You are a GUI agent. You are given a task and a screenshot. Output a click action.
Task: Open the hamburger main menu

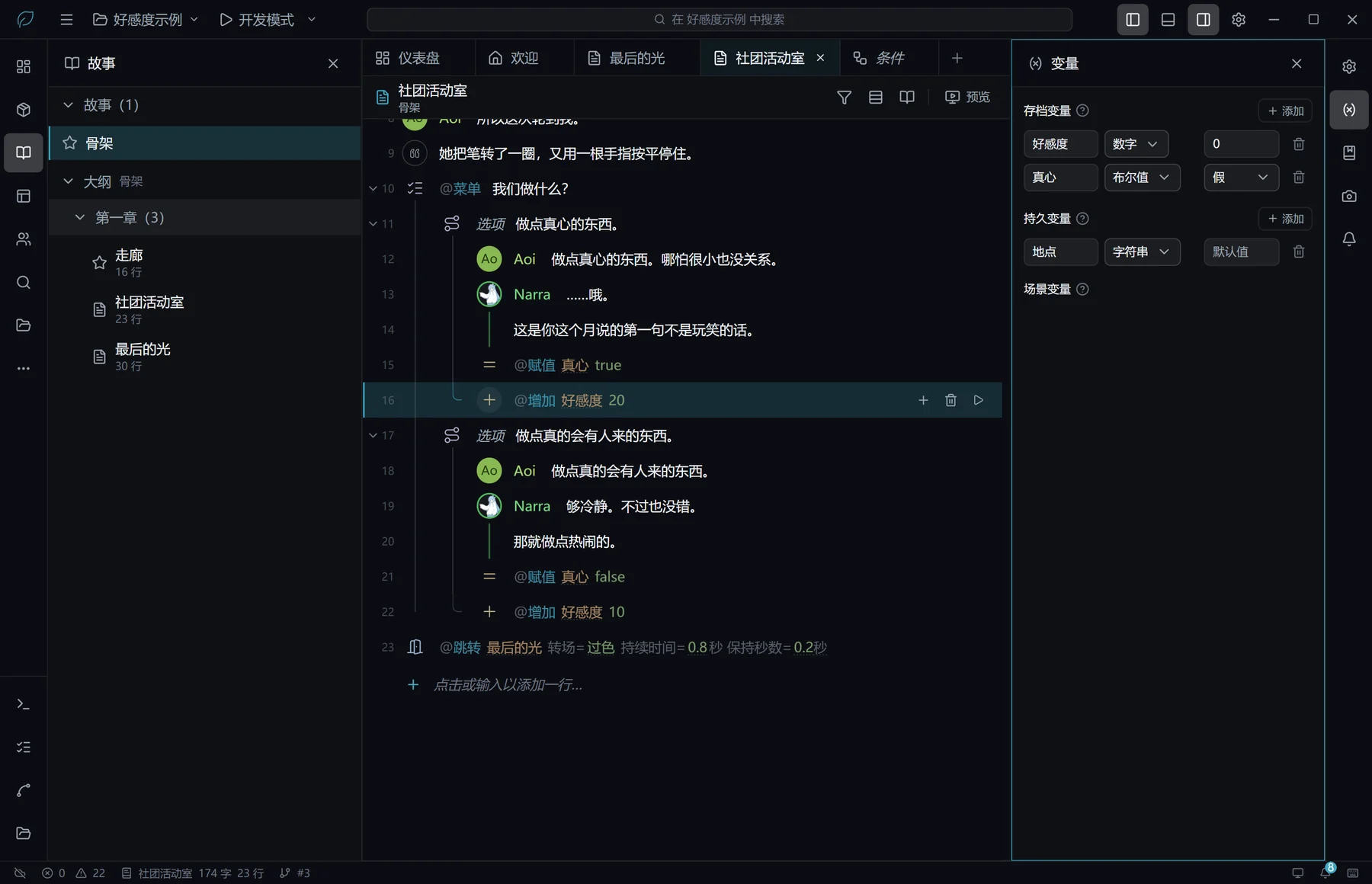coord(66,20)
